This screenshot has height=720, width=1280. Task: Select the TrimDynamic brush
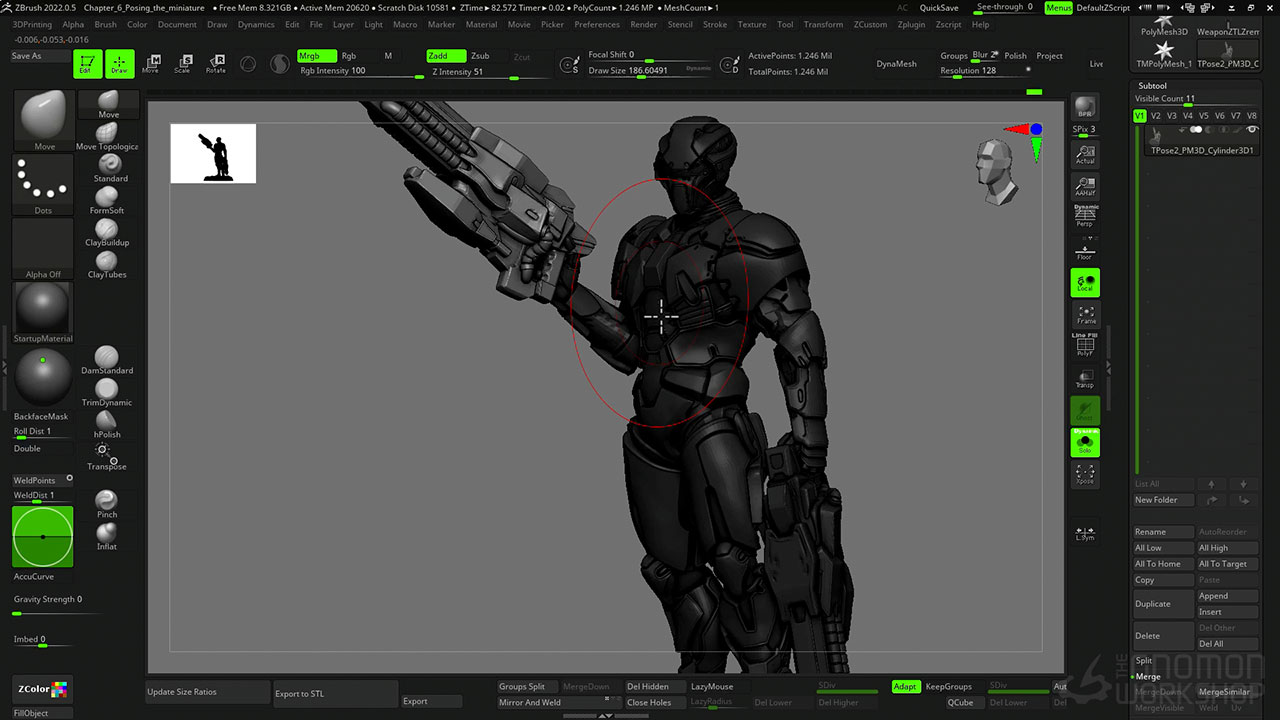point(107,391)
